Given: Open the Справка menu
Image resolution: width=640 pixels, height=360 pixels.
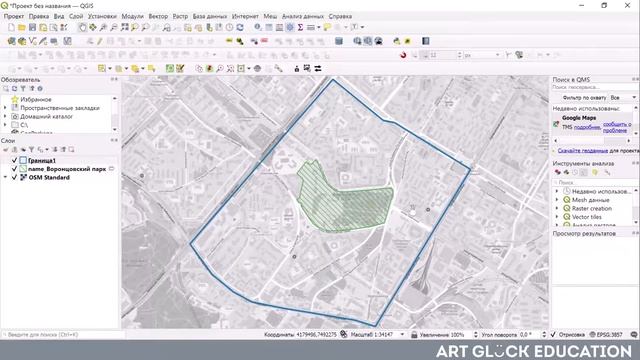Looking at the screenshot, I should (x=340, y=16).
